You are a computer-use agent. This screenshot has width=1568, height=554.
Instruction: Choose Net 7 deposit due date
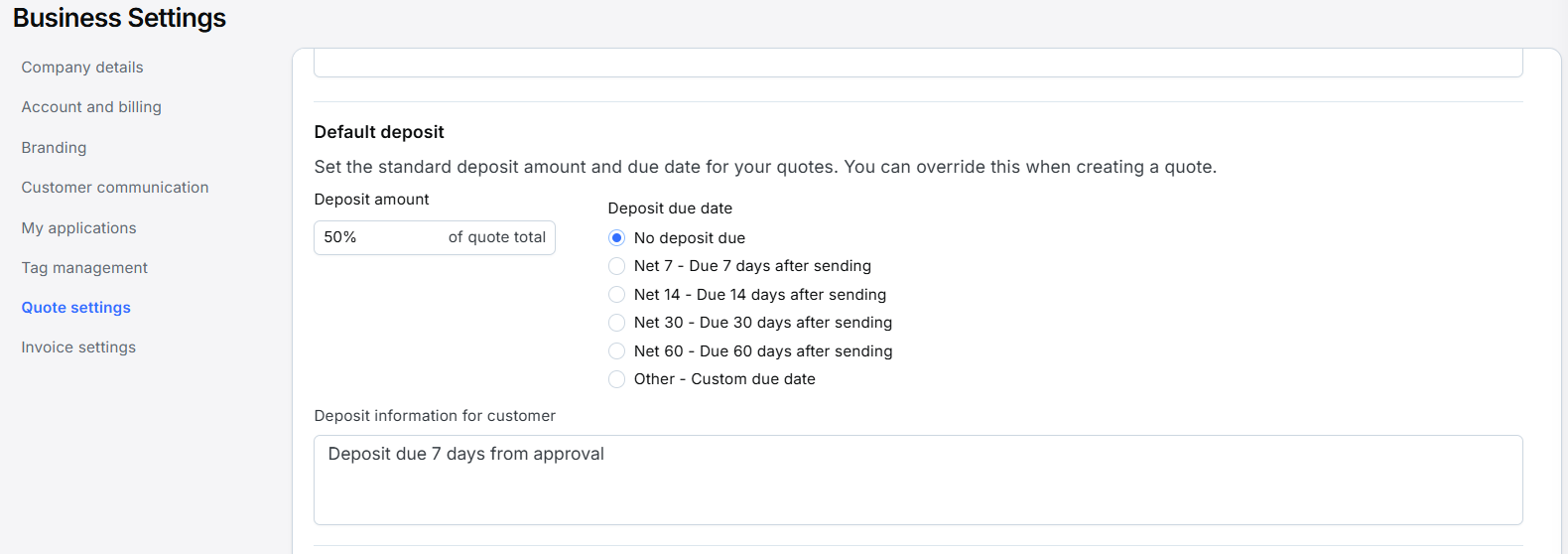pos(616,266)
